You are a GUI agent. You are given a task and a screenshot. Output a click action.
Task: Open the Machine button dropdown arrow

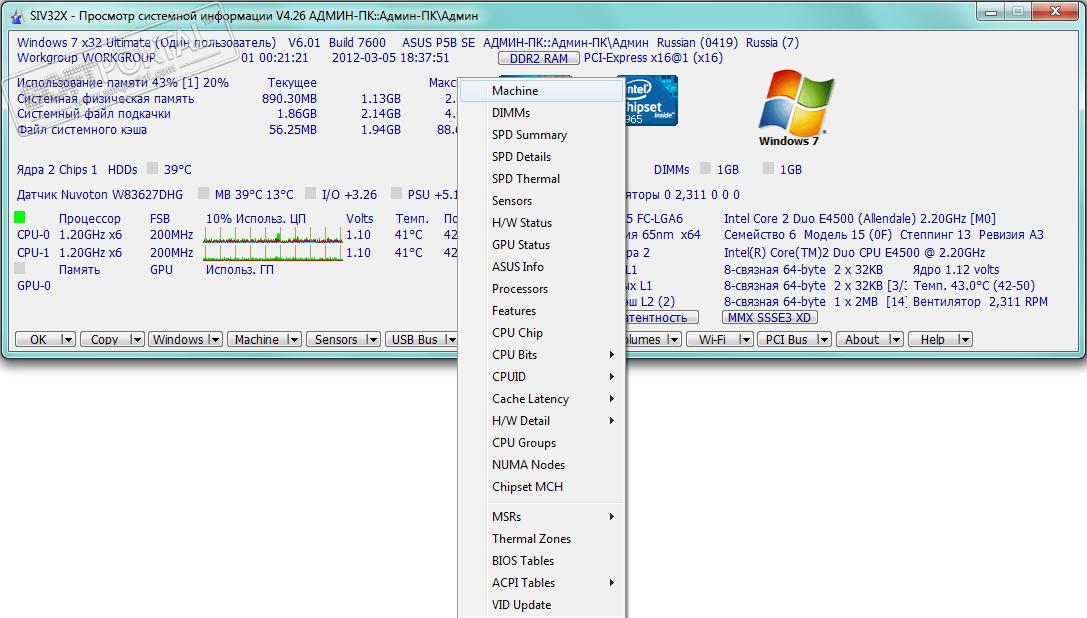click(293, 339)
